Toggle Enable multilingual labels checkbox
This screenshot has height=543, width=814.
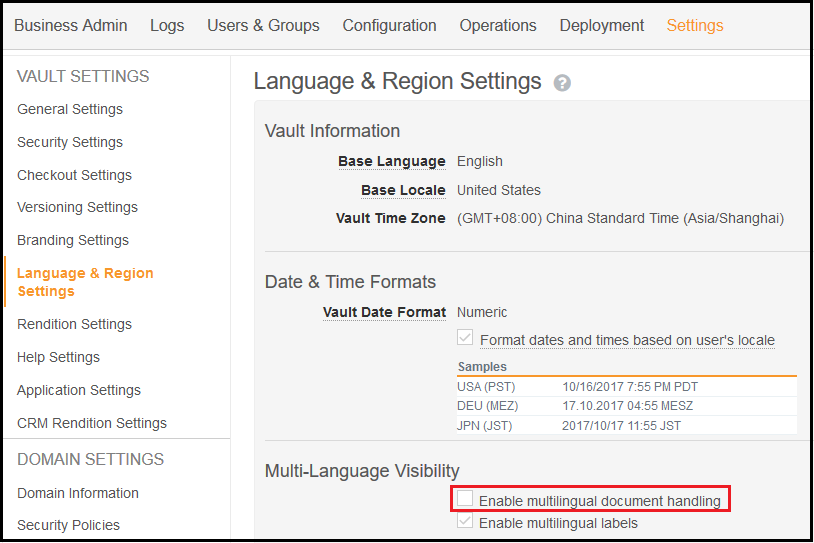click(466, 522)
